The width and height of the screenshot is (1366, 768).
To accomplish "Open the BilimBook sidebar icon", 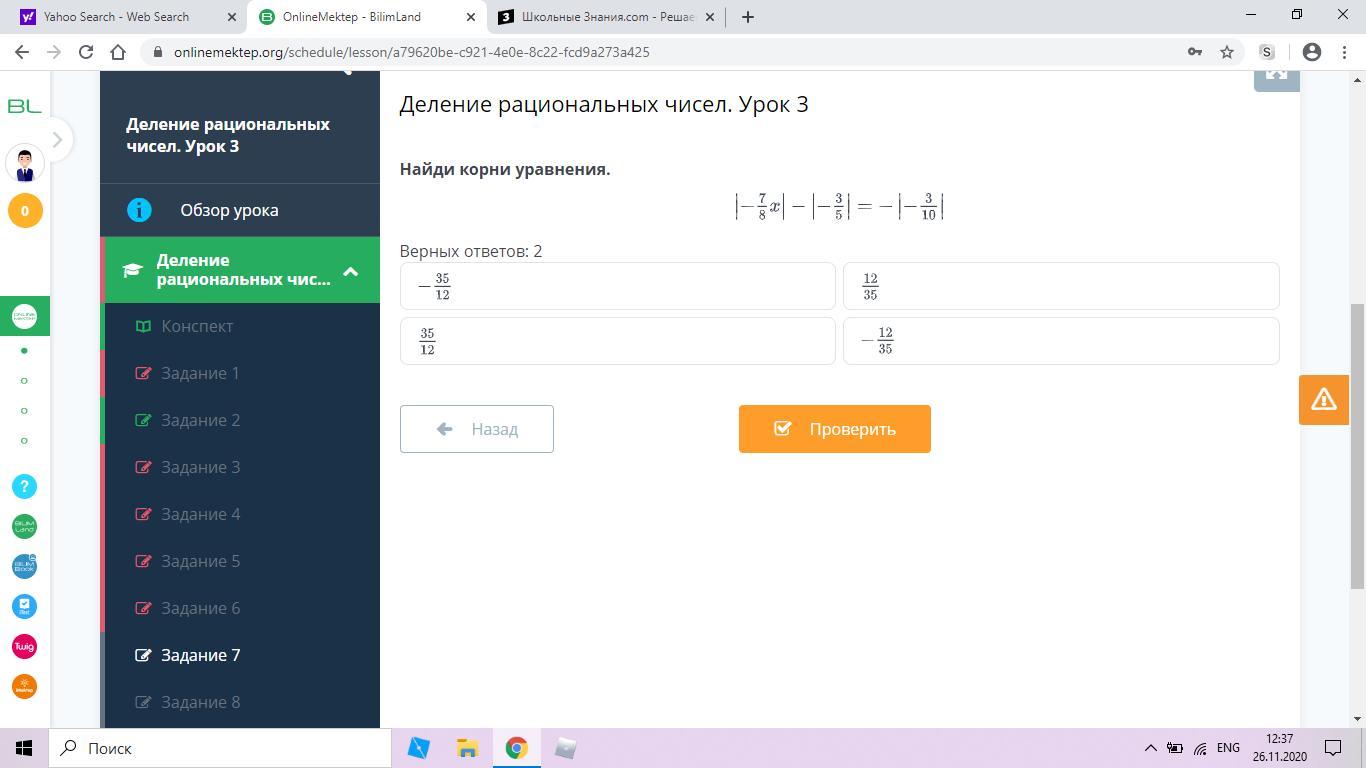I will click(x=24, y=566).
